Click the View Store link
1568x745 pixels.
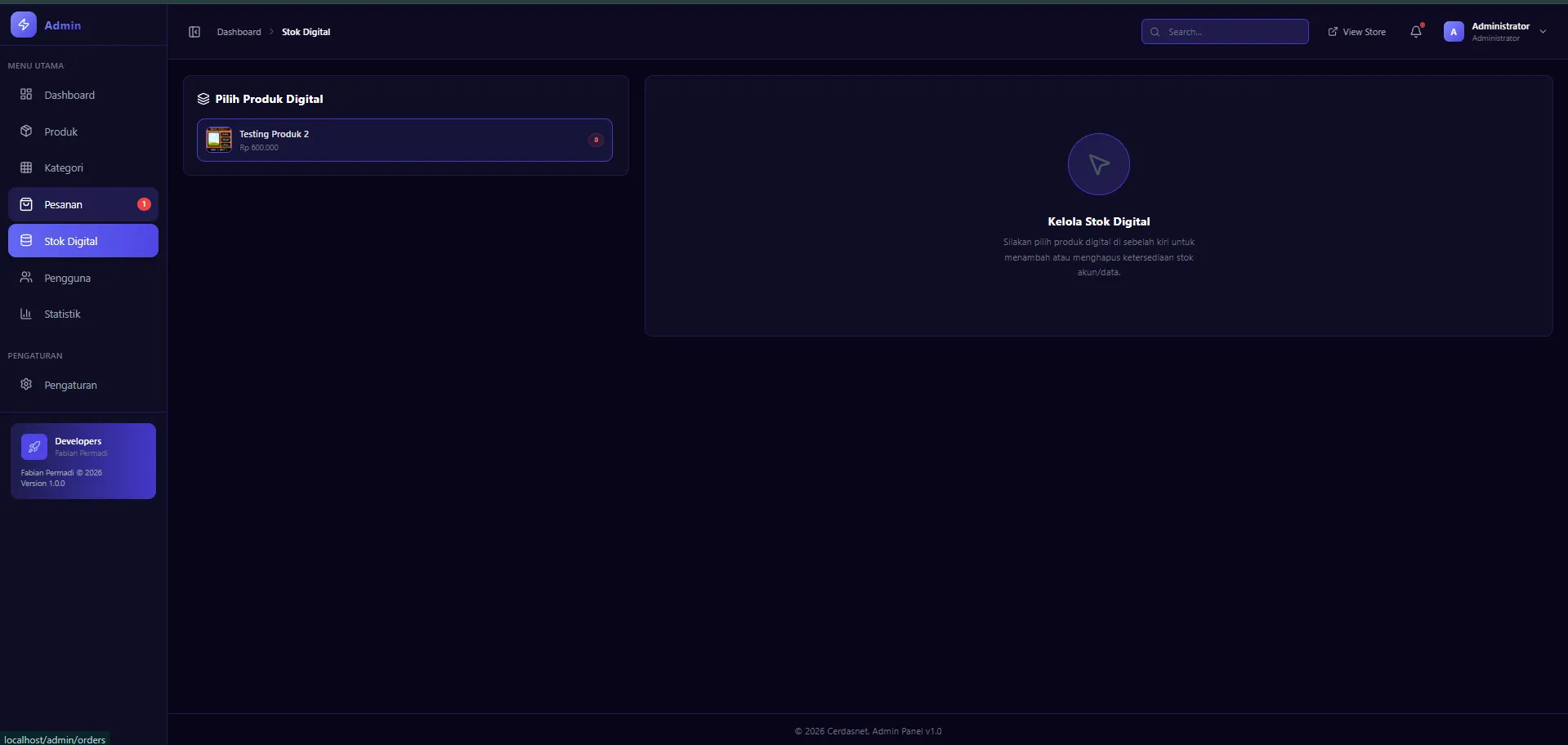[1356, 32]
